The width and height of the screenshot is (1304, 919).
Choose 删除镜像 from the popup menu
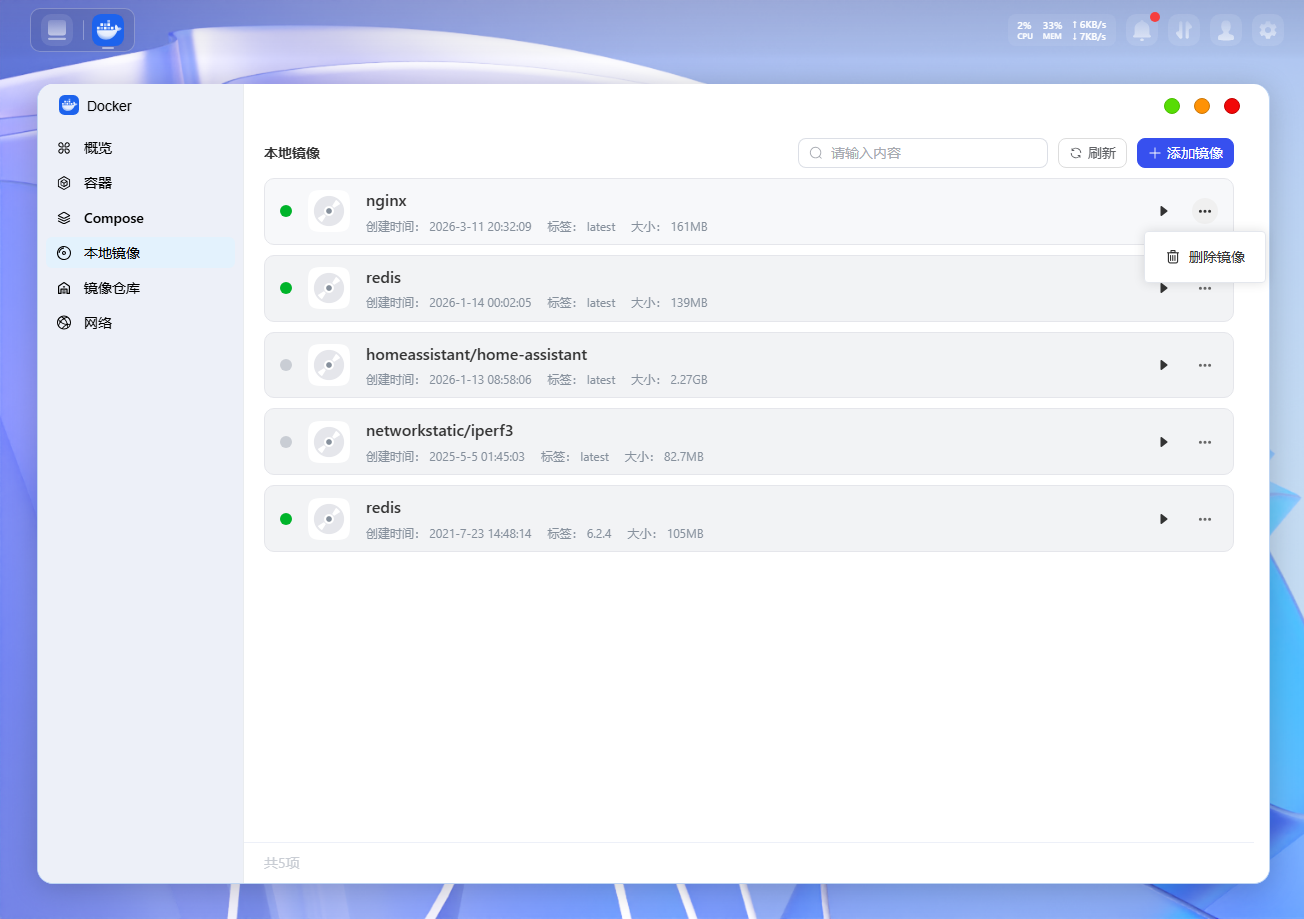coord(1205,257)
